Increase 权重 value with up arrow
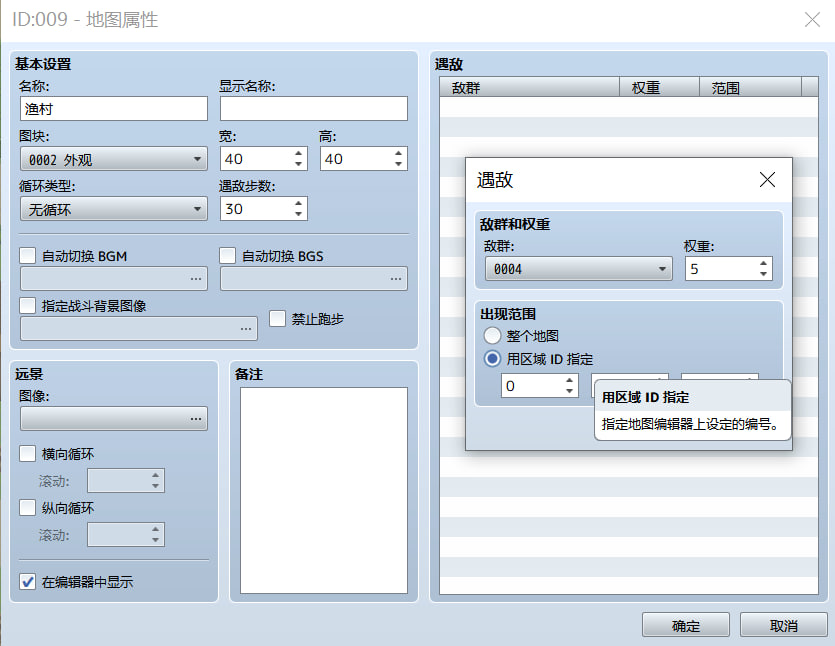 pyautogui.click(x=763, y=264)
